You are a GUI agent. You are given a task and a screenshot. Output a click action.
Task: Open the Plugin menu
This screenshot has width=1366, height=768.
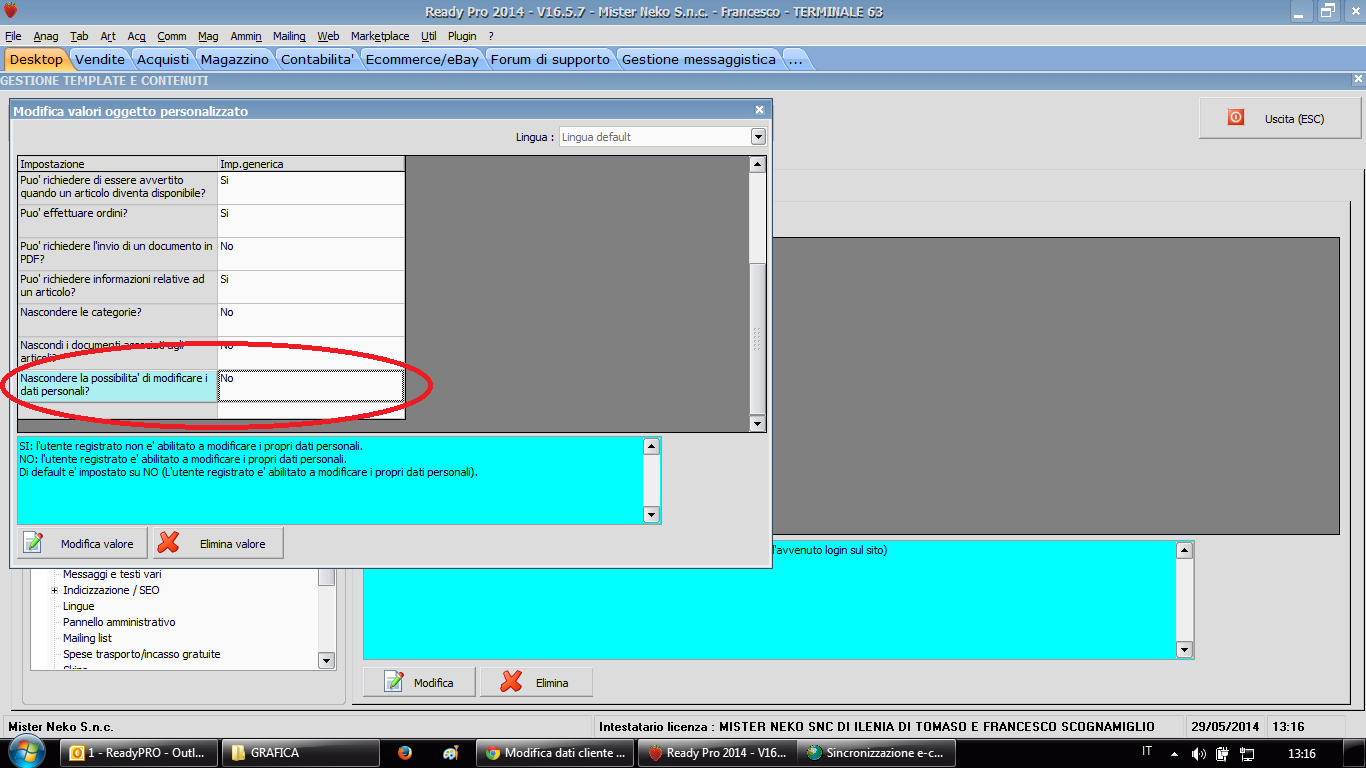pos(462,36)
